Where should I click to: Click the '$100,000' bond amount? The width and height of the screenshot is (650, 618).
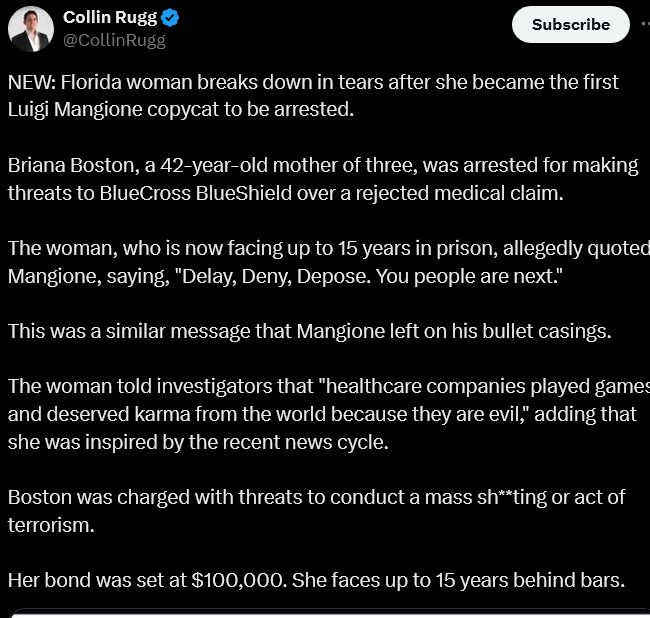(x=239, y=580)
